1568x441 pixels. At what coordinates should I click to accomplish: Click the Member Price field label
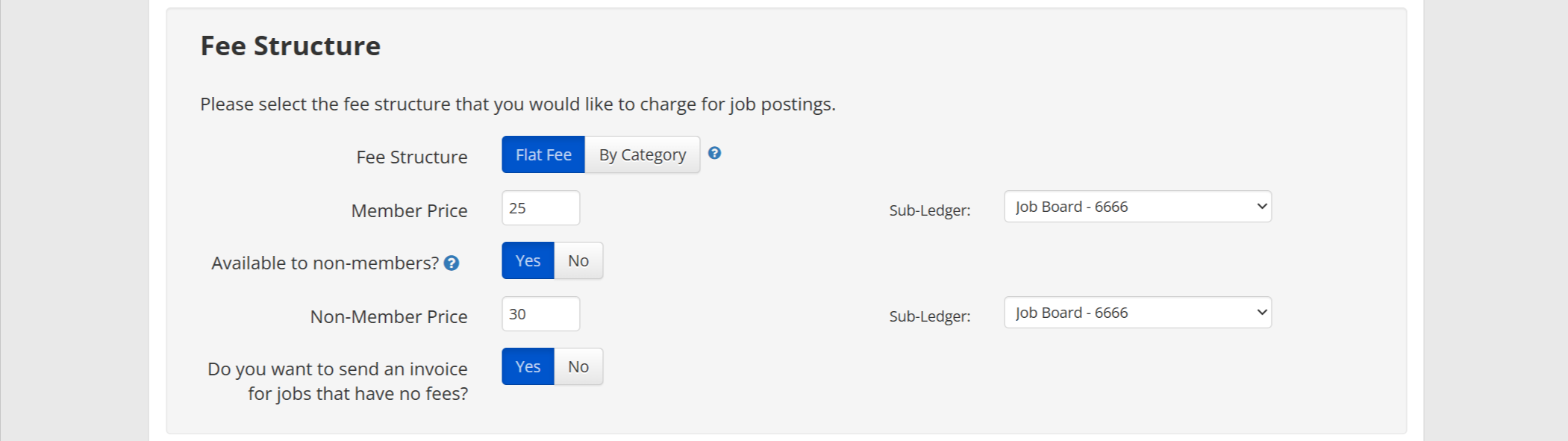coord(409,211)
